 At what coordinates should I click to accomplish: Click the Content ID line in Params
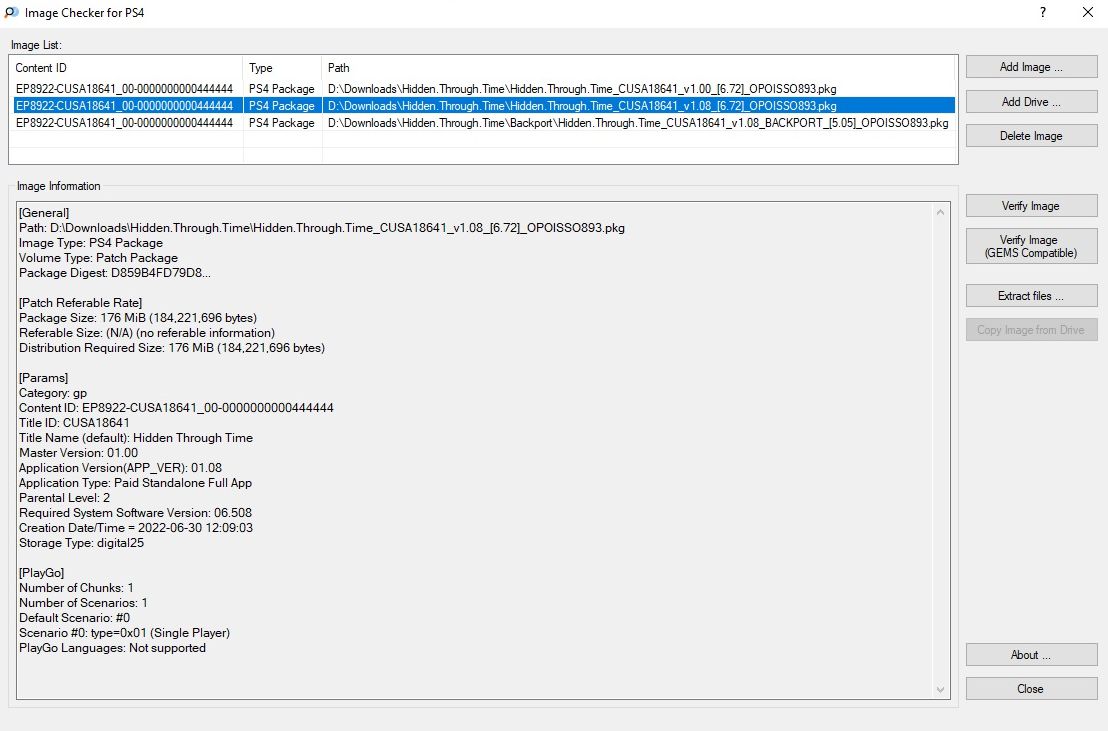pyautogui.click(x=176, y=408)
